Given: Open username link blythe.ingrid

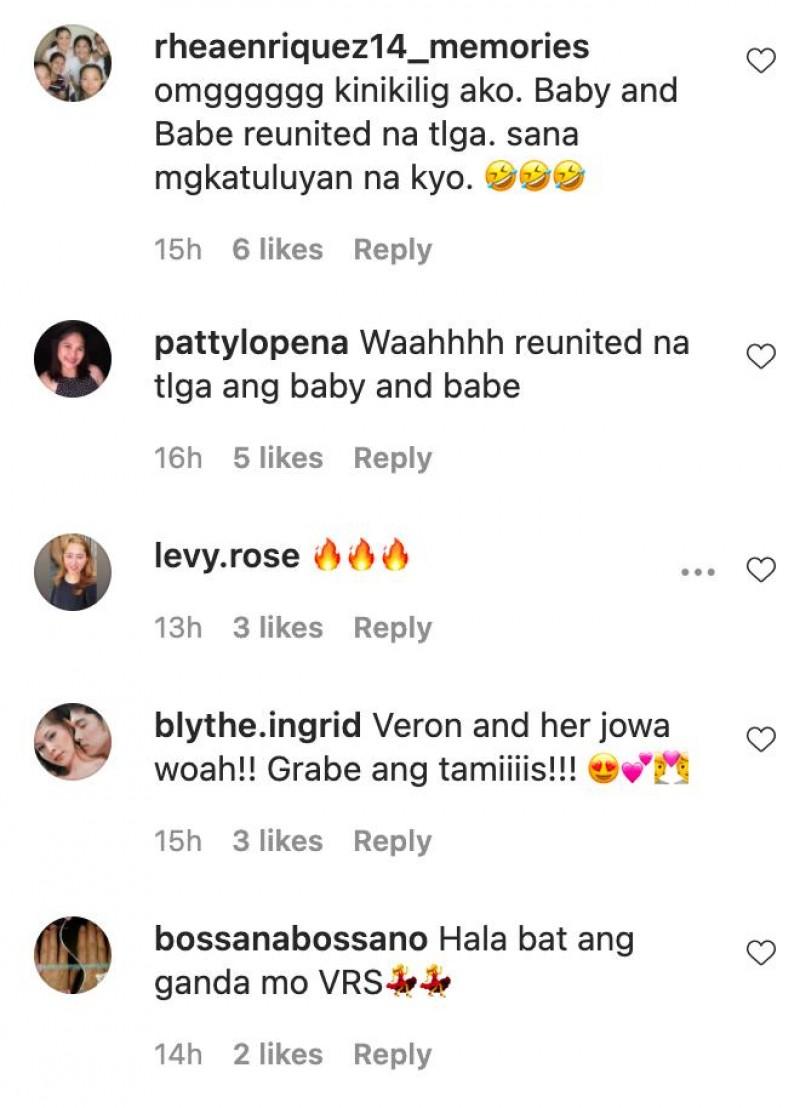Looking at the screenshot, I should click(x=258, y=727).
